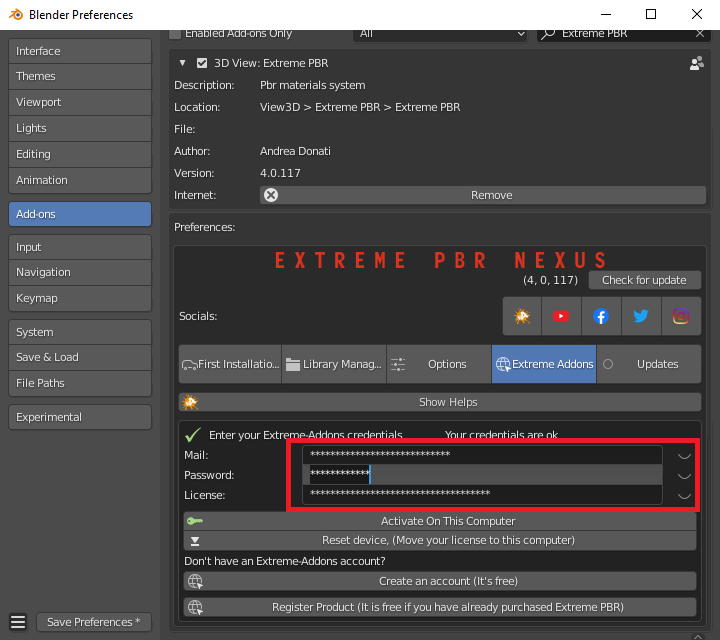Click into the License input field

click(482, 494)
